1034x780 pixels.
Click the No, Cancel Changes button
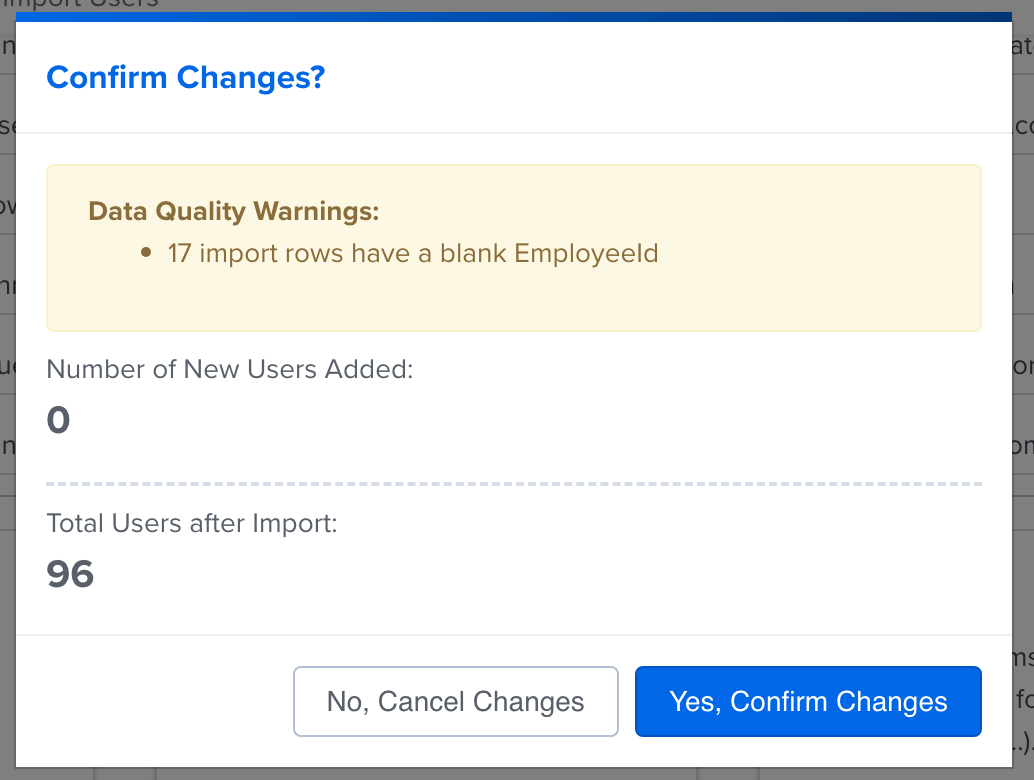455,701
